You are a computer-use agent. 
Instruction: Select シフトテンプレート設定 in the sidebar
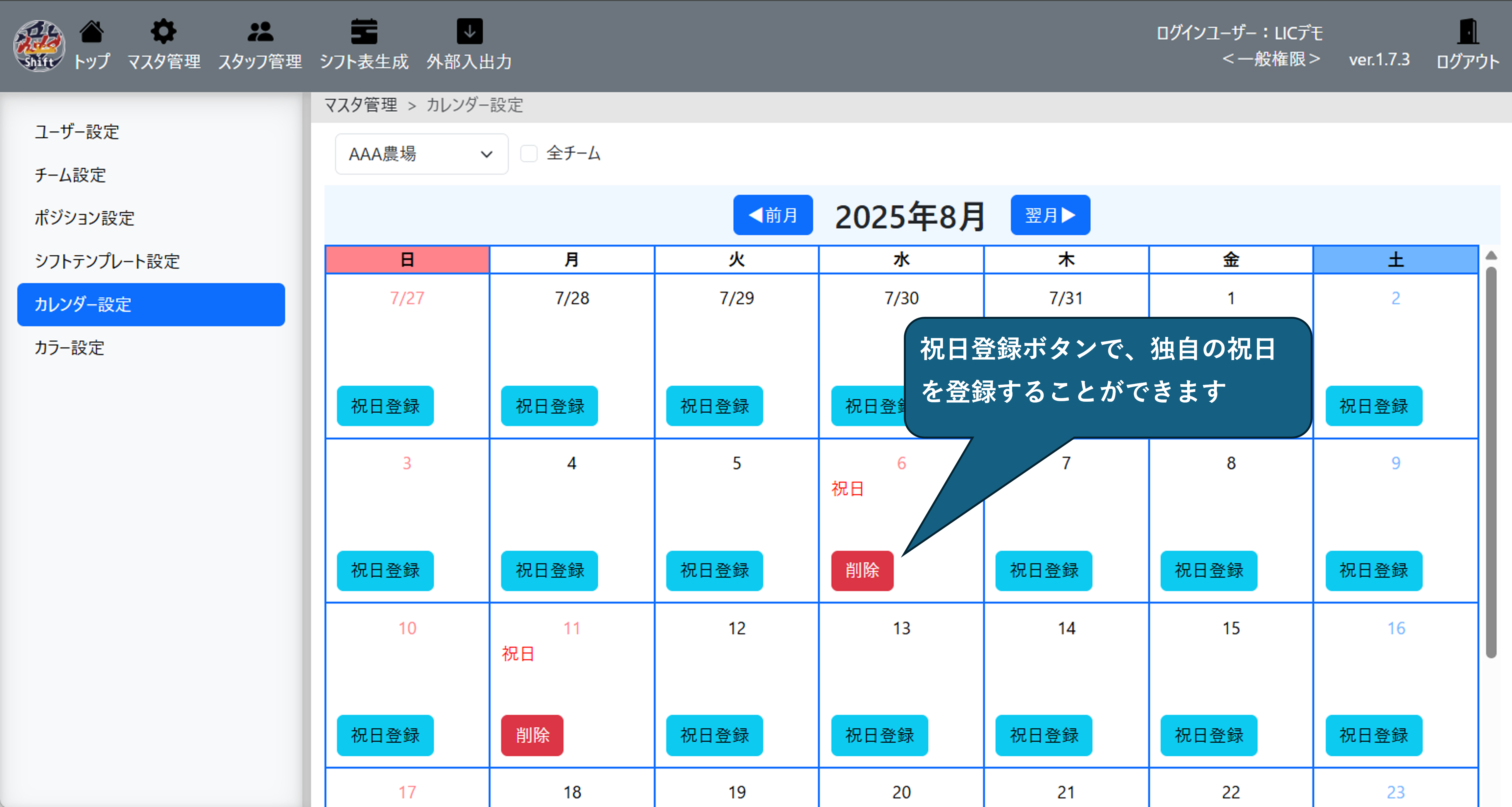(107, 261)
